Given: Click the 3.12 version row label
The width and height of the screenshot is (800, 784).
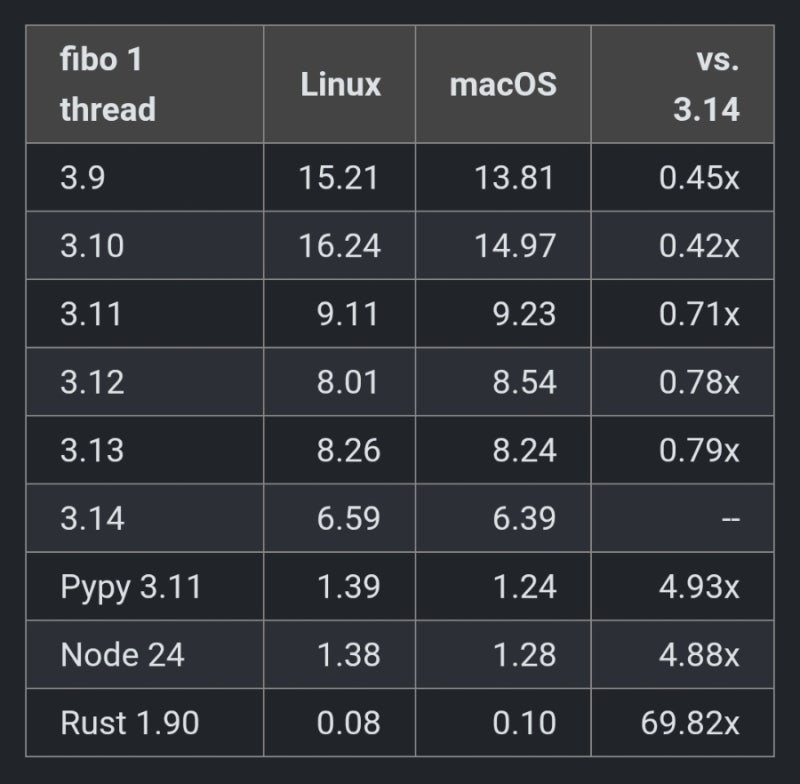Looking at the screenshot, I should click(92, 382).
